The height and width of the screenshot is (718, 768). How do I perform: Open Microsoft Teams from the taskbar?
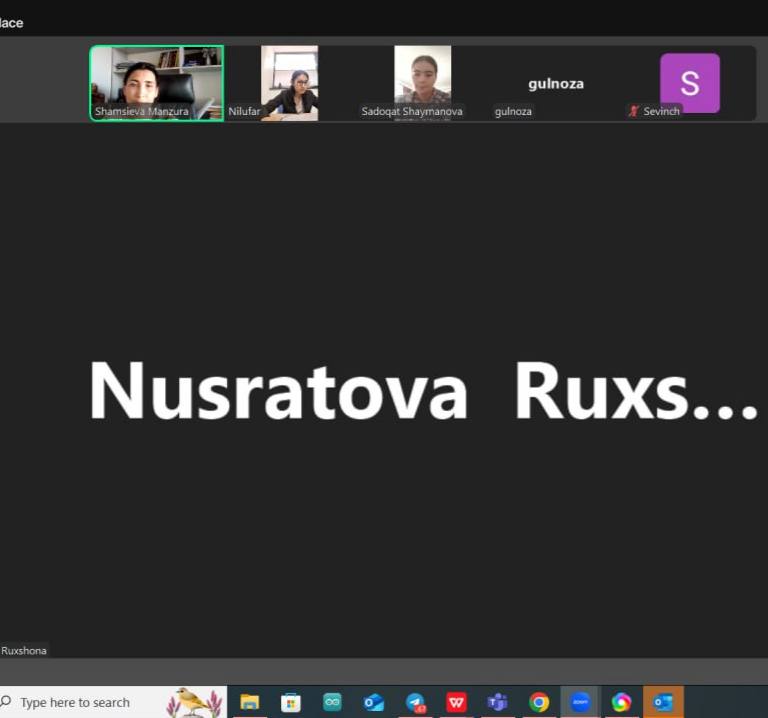[x=498, y=702]
